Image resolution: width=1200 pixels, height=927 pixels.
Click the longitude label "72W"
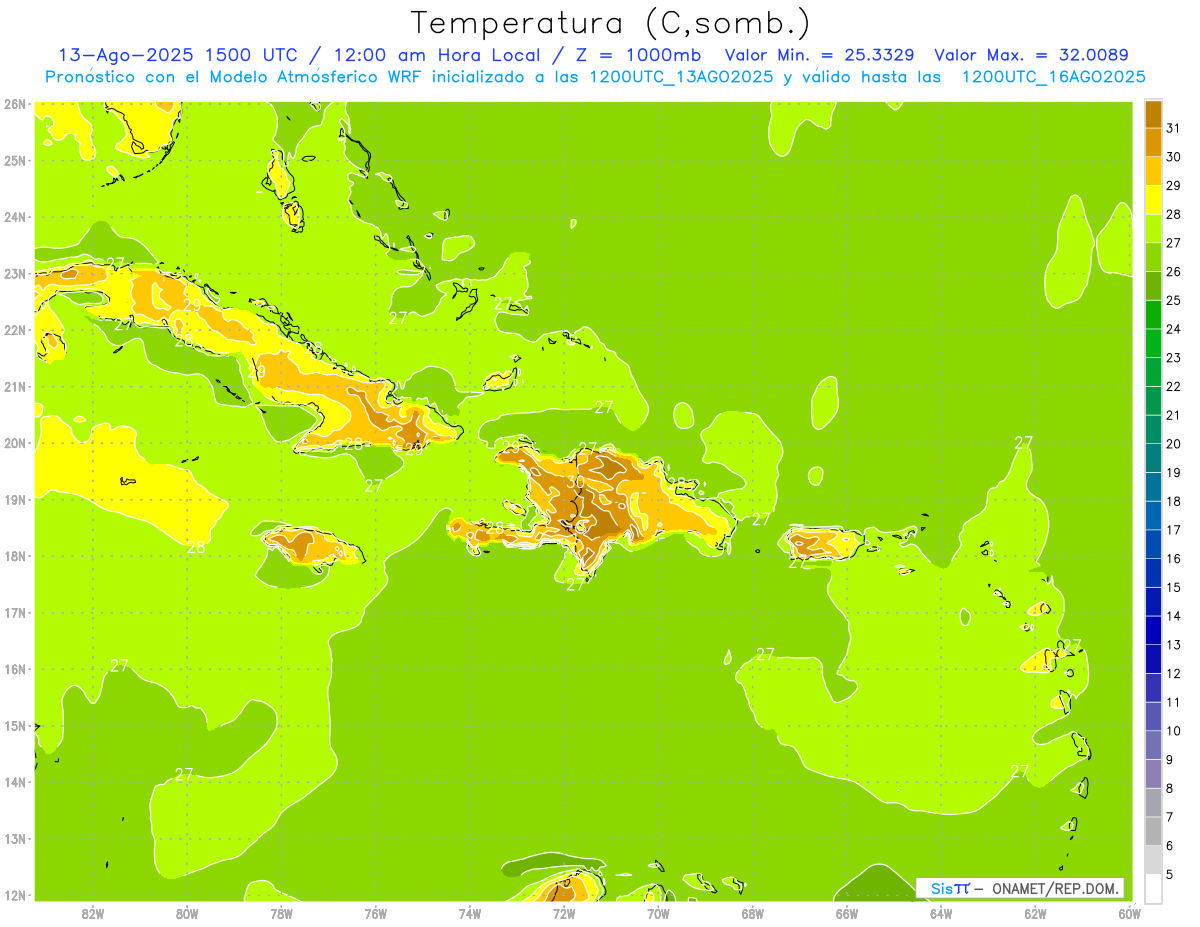pyautogui.click(x=564, y=914)
